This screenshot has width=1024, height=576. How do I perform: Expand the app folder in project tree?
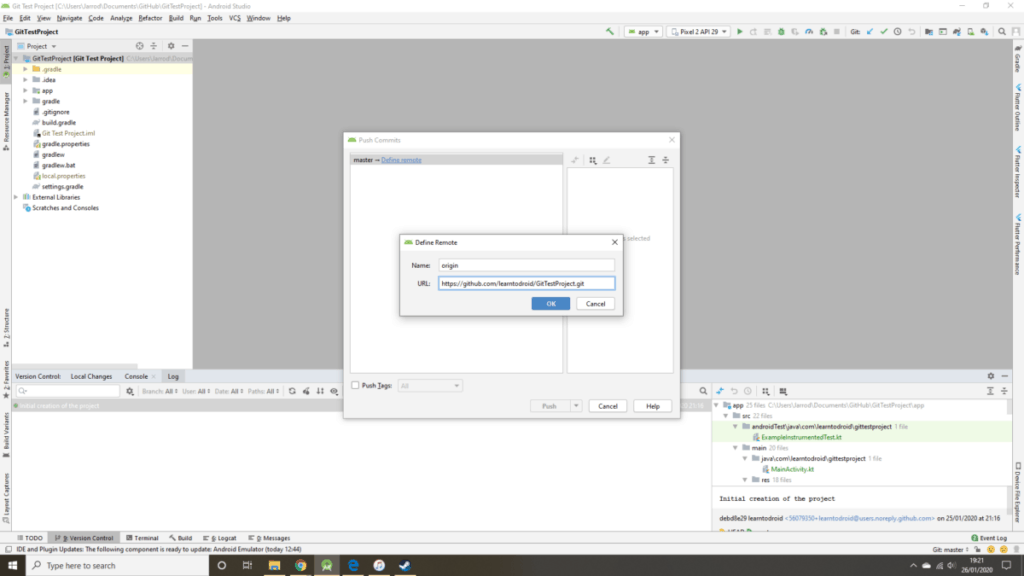point(26,90)
